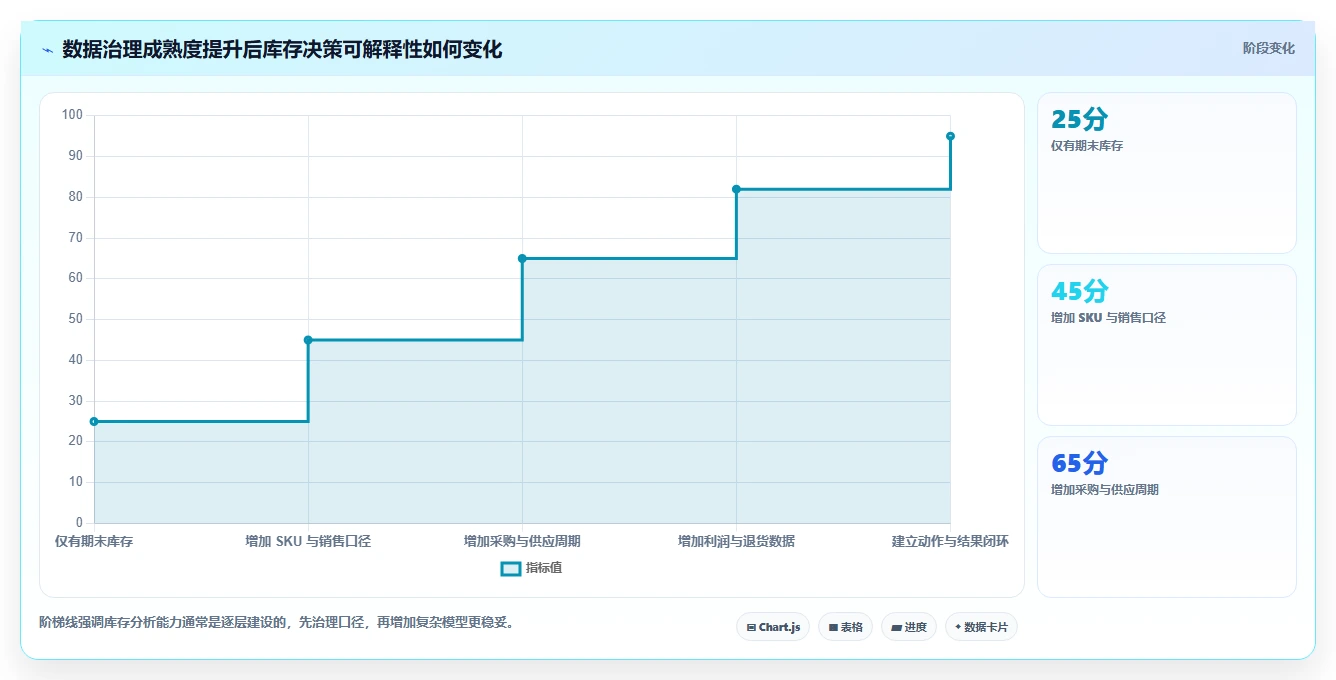Image resolution: width=1336 pixels, height=680 pixels.
Task: Open the 45分 增加 SKU 与销售口径 card
Action: (x=1166, y=345)
